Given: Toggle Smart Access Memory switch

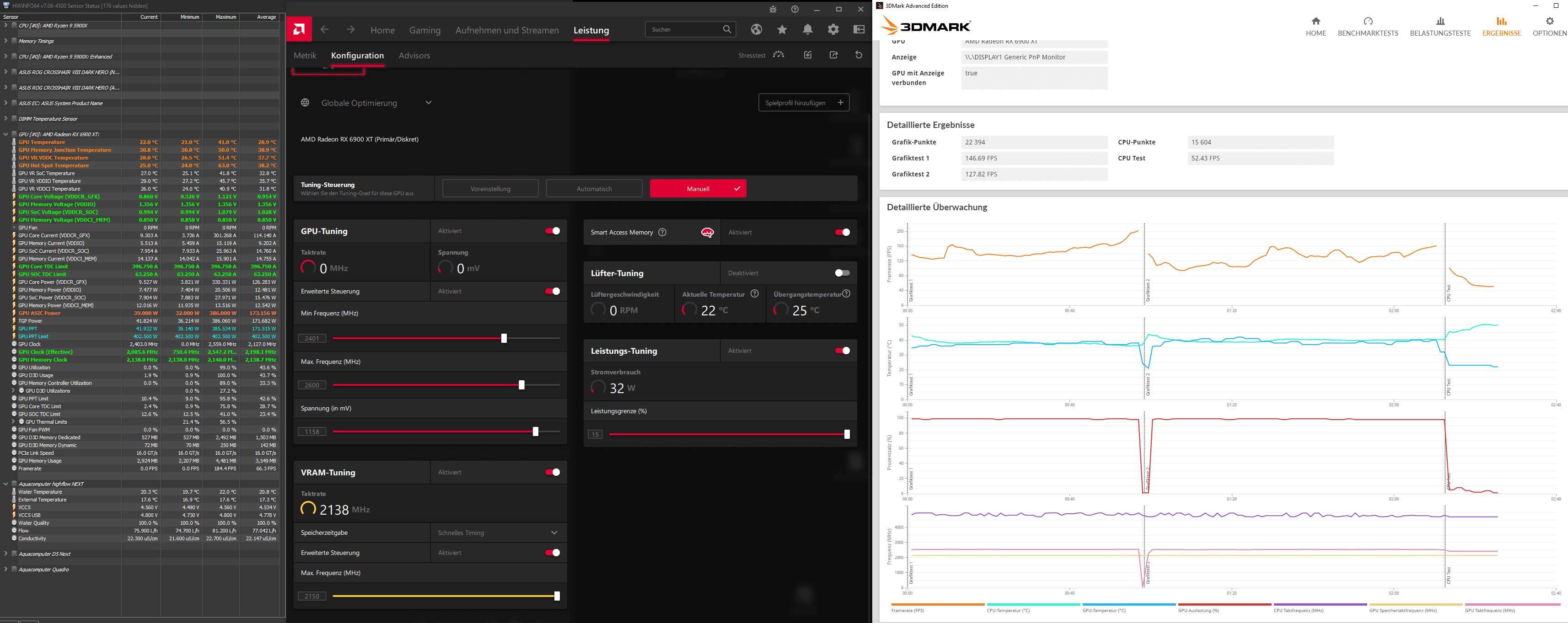Looking at the screenshot, I should (x=843, y=232).
